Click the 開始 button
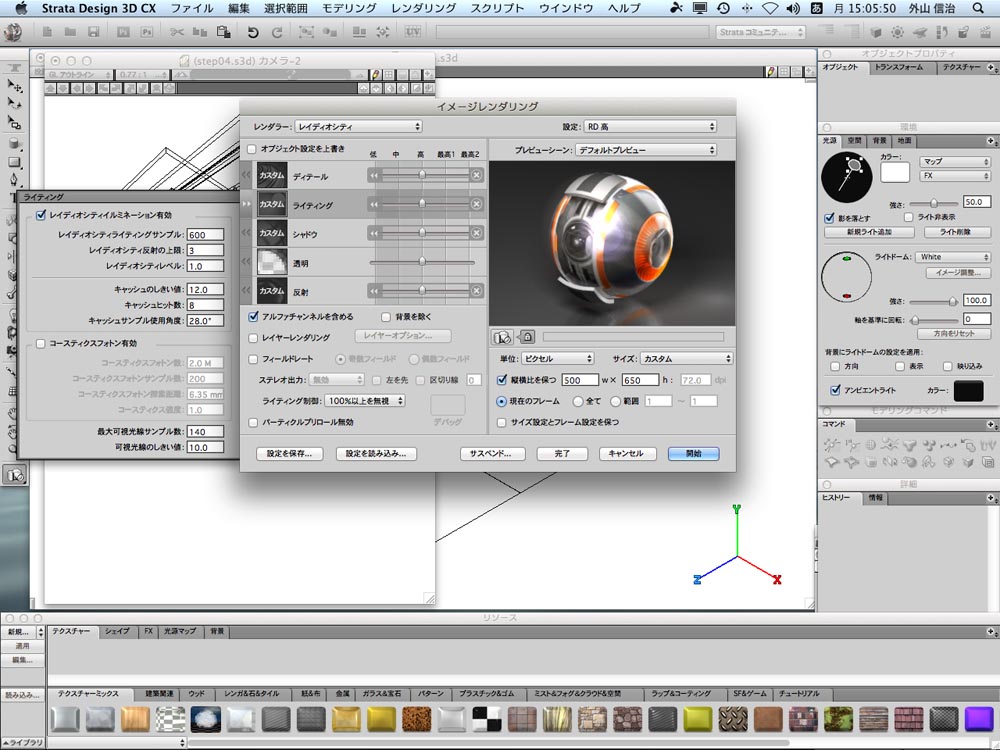The image size is (1000, 750). click(x=694, y=453)
